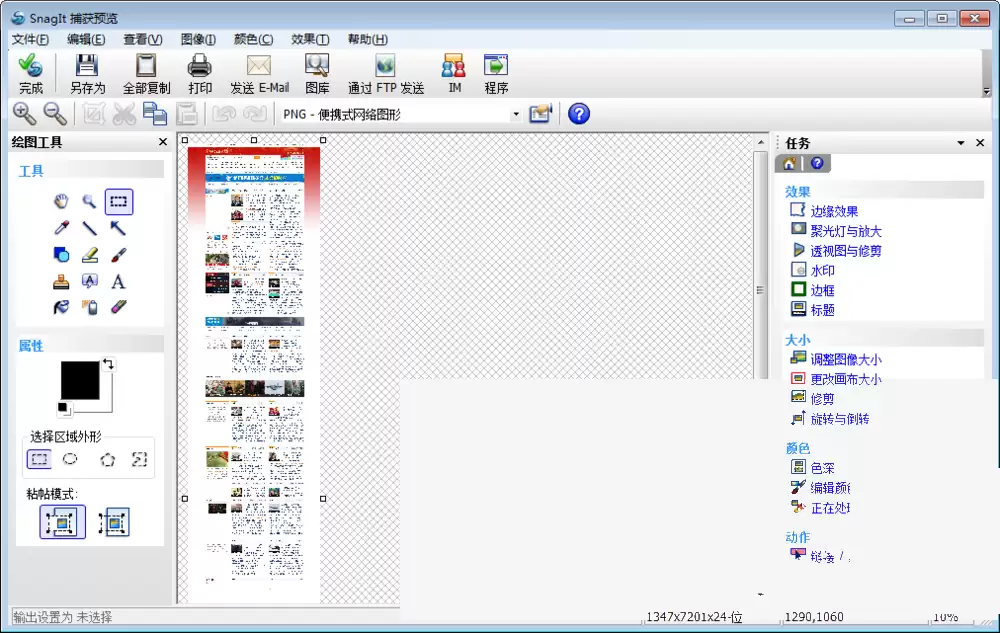
Task: Pick the Eyedropper color tool
Action: click(x=61, y=228)
